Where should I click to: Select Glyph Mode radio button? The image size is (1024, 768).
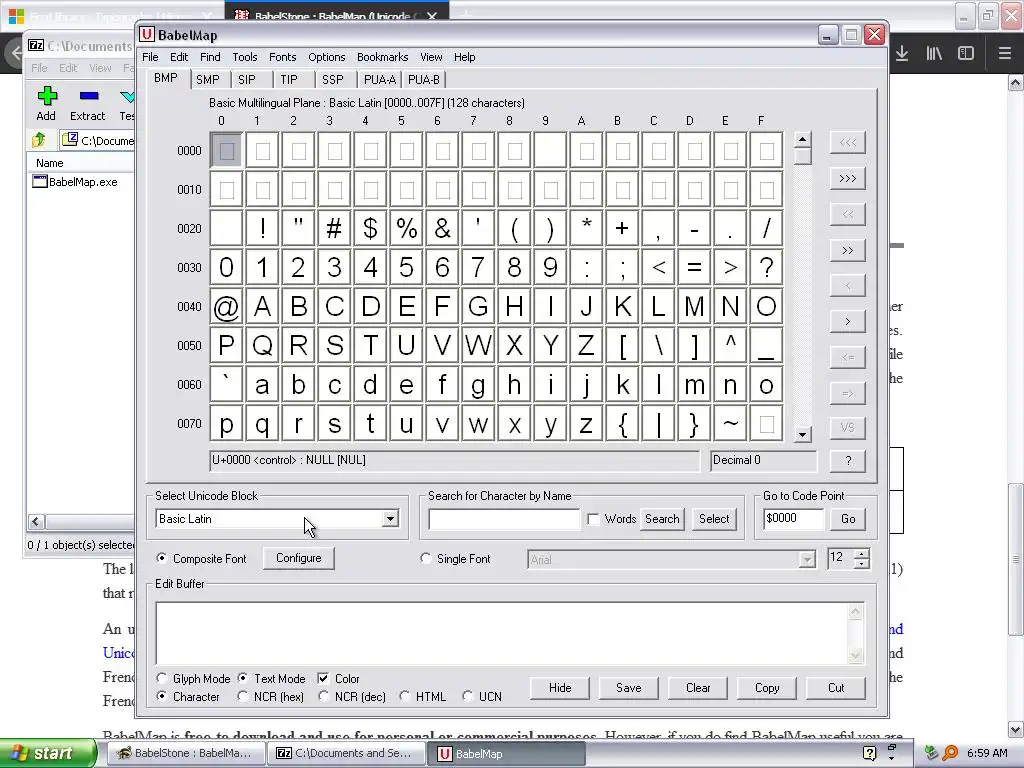(x=161, y=679)
